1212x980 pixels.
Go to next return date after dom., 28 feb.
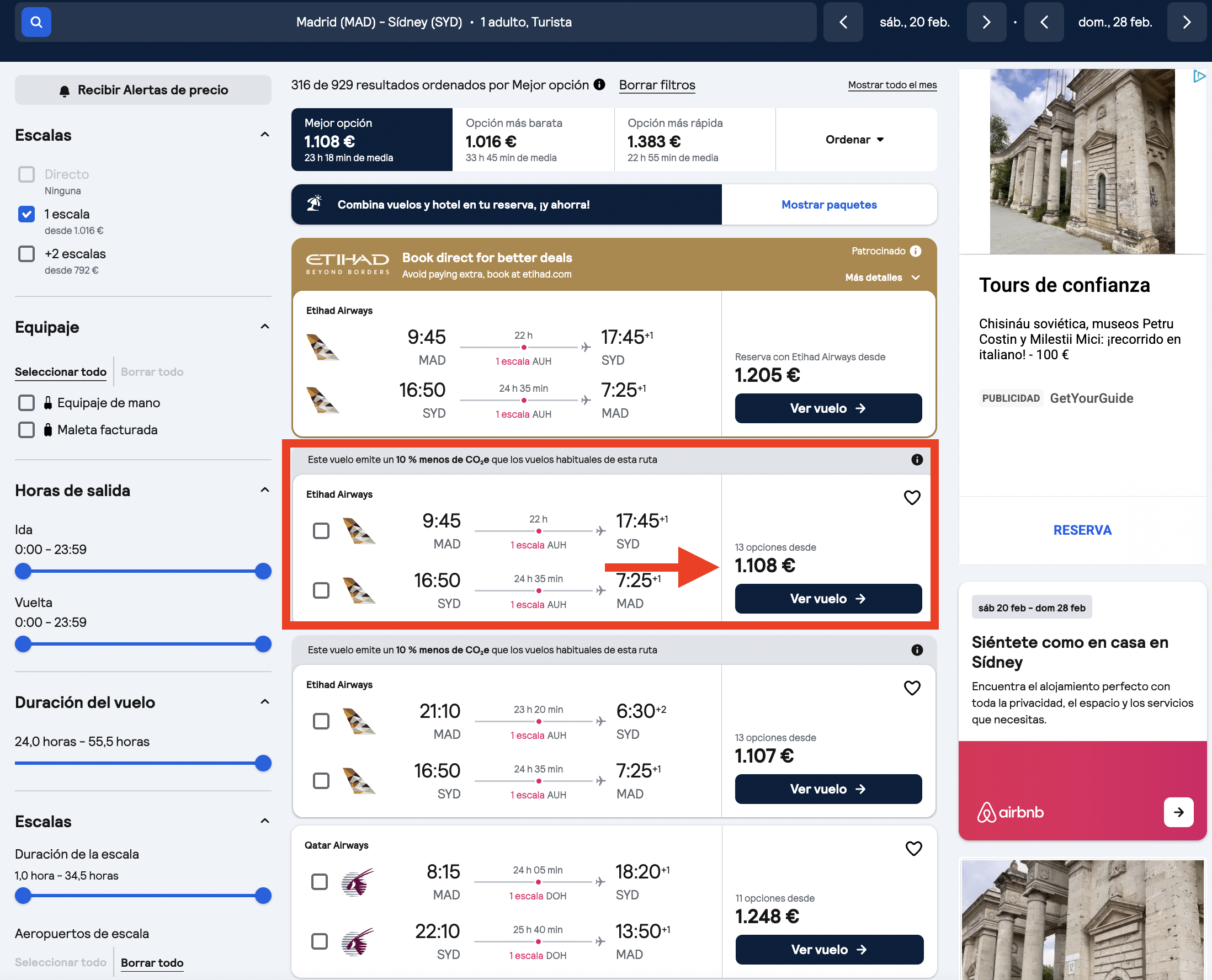[1187, 22]
